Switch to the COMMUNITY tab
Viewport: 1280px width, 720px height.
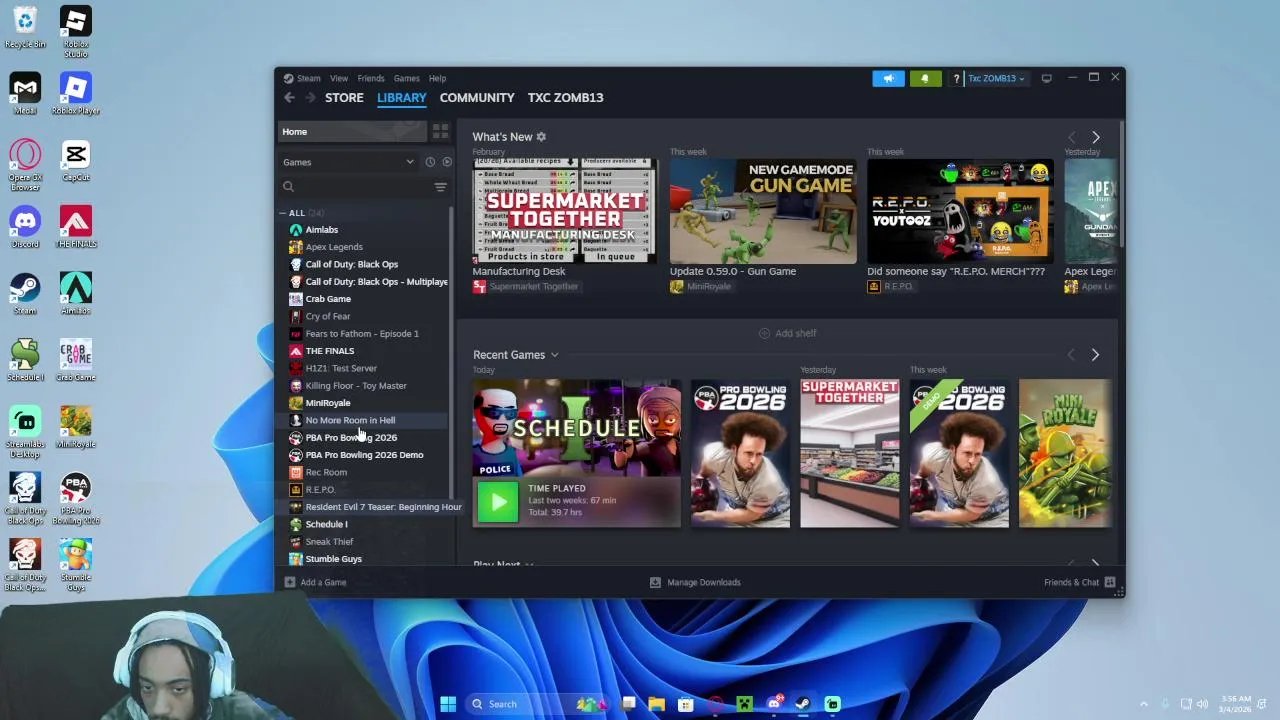pyautogui.click(x=477, y=97)
